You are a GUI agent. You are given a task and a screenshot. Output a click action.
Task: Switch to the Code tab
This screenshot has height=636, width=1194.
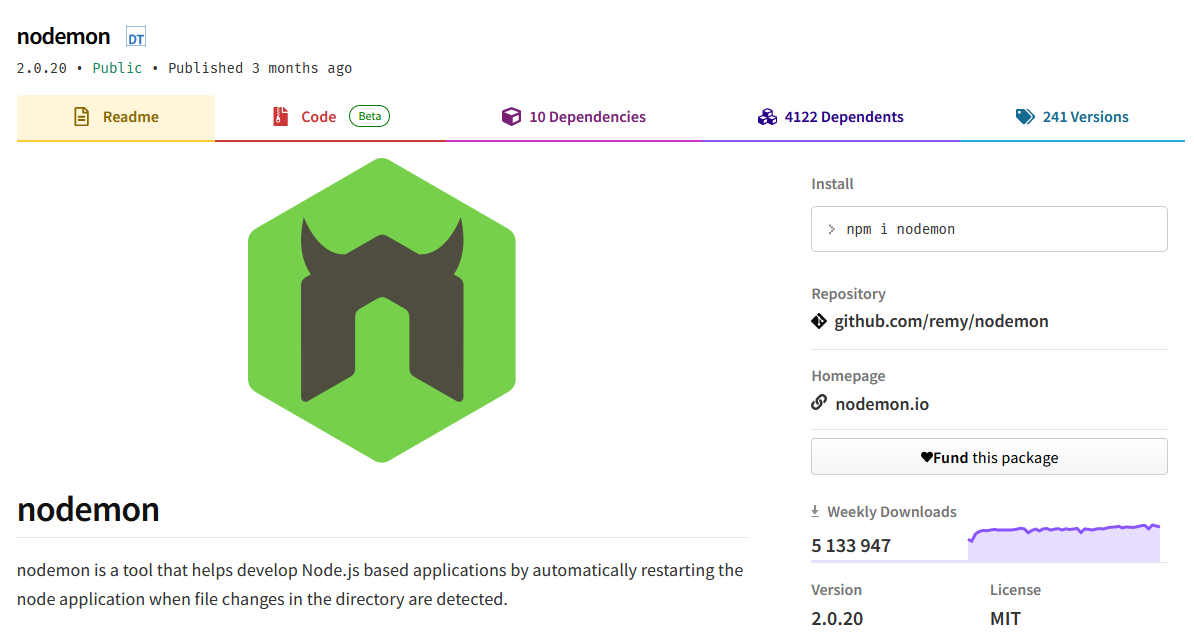330,117
